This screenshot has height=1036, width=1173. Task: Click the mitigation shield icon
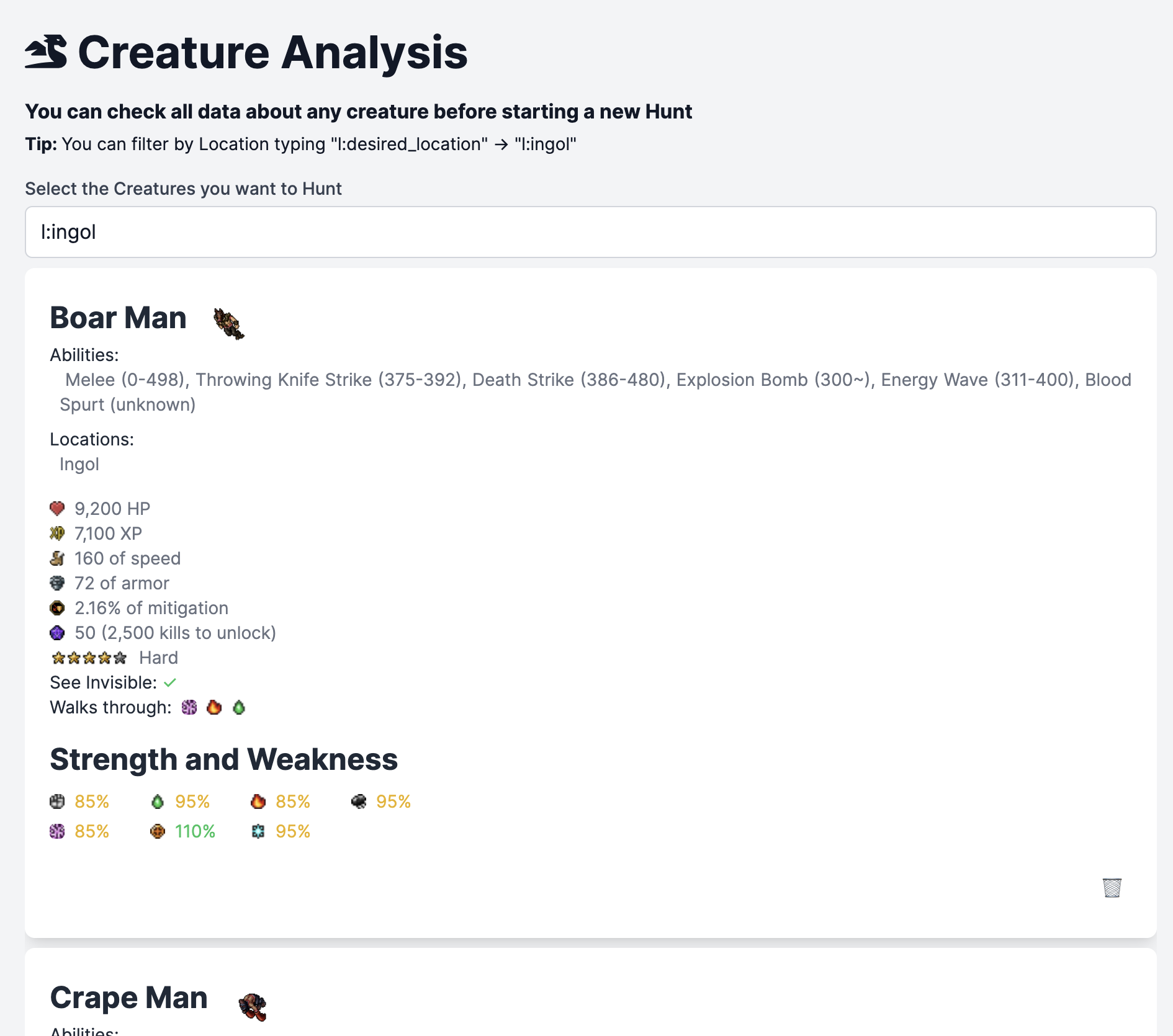tap(57, 608)
